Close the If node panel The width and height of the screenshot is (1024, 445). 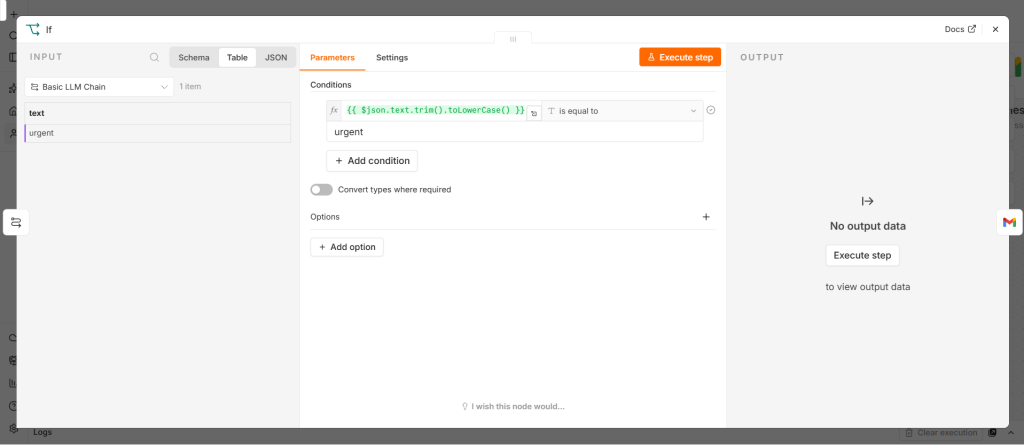click(x=995, y=29)
